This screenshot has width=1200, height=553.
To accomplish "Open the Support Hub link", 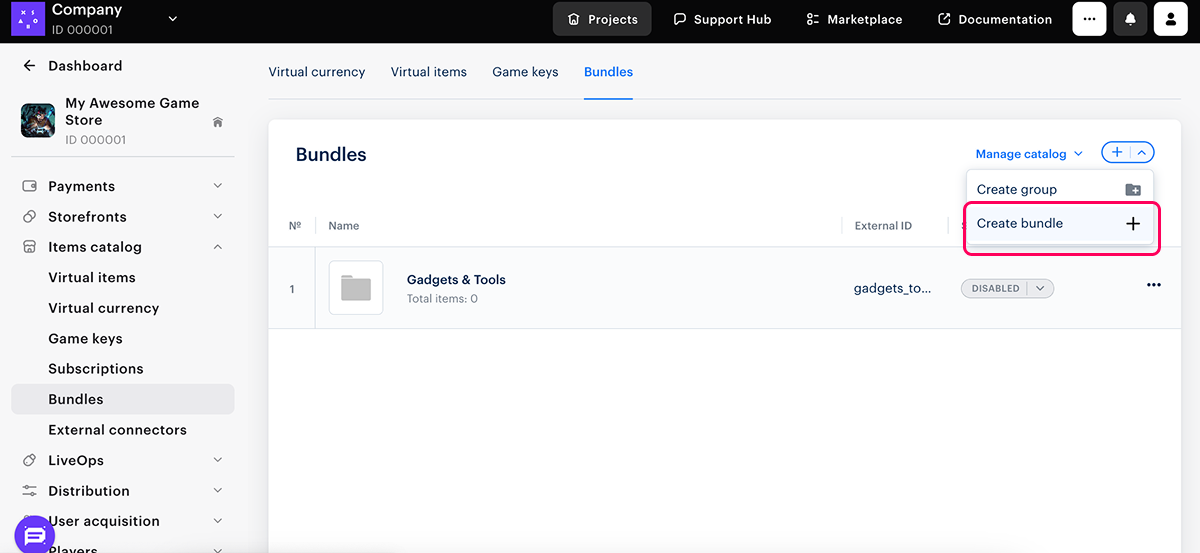I will (722, 19).
